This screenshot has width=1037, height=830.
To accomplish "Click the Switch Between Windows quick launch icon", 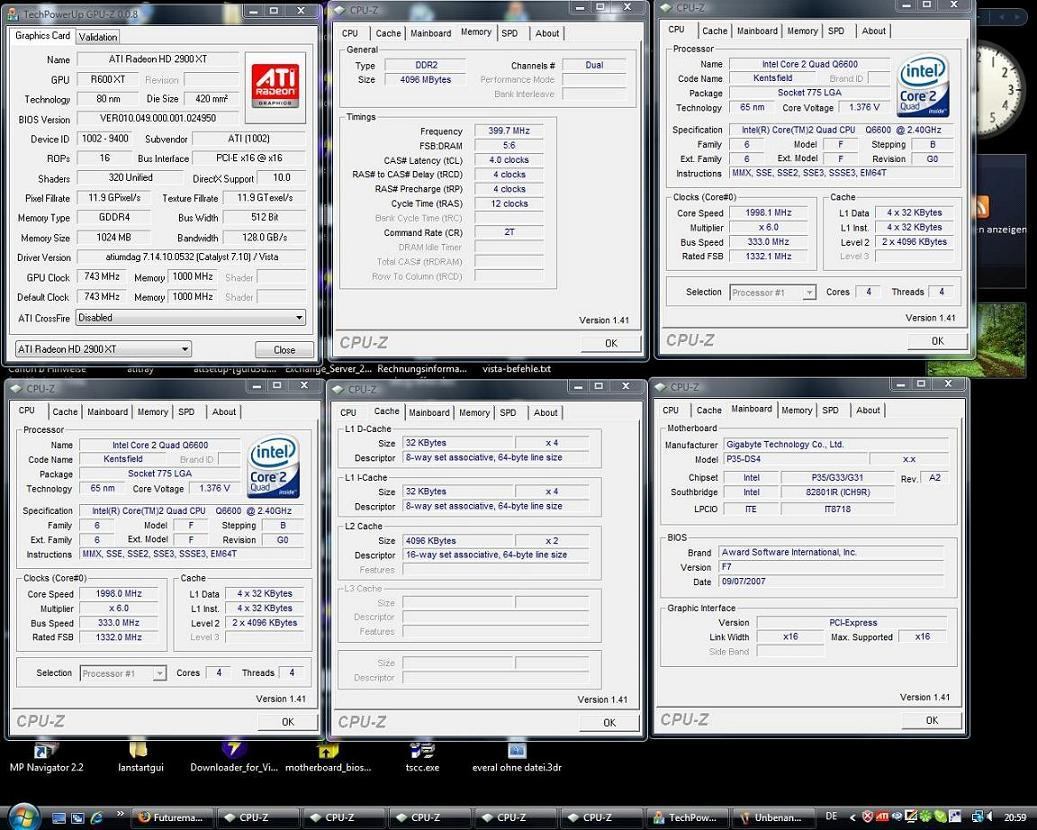I will tap(78, 818).
